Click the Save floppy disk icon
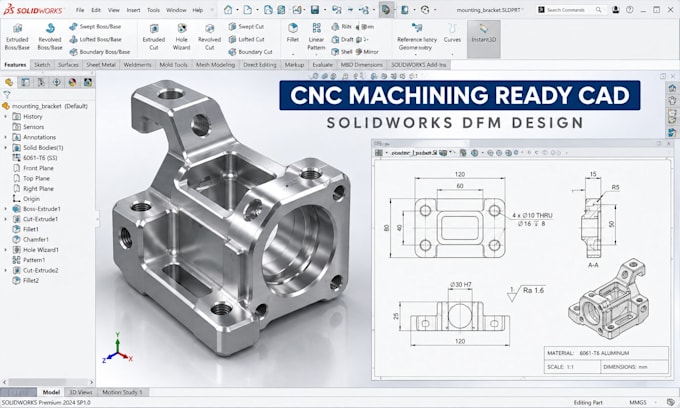Viewport: 680px width, 408px height. (x=315, y=10)
